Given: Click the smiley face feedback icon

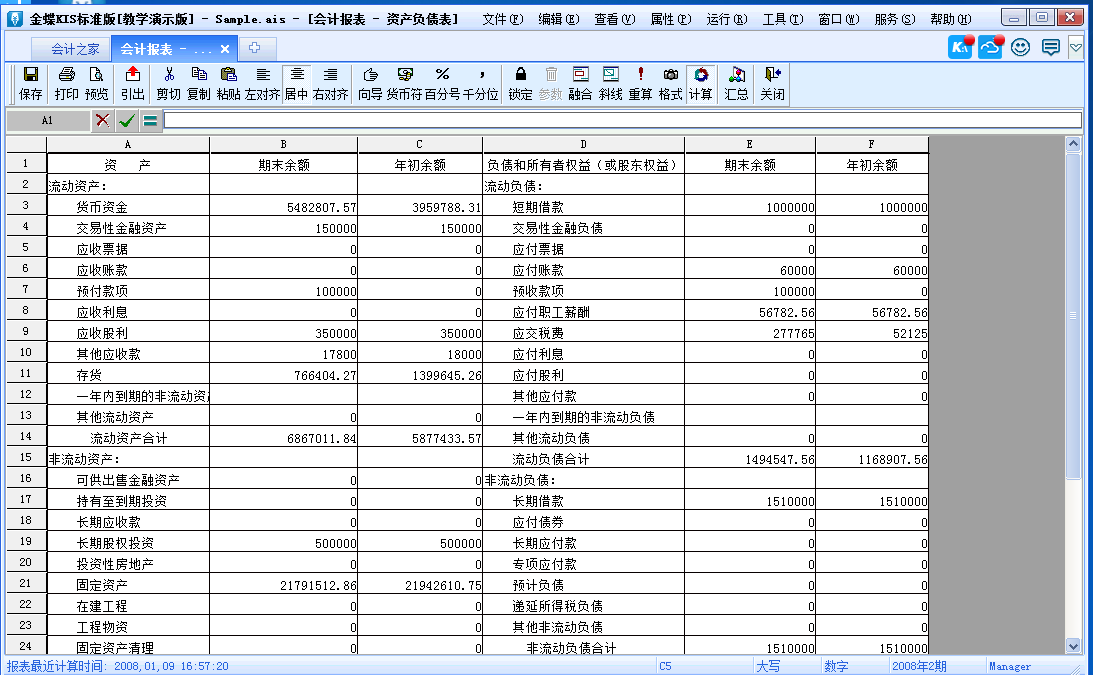Looking at the screenshot, I should pos(1021,47).
